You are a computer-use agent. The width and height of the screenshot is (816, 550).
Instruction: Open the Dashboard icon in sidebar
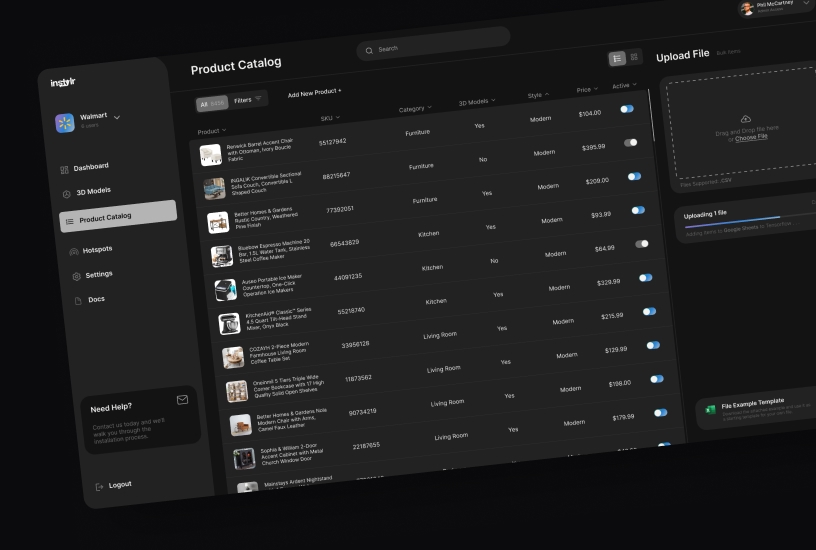[x=65, y=170]
